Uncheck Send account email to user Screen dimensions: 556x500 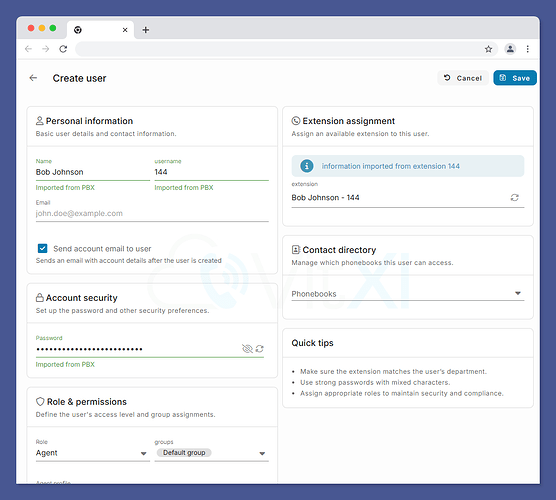coord(43,248)
